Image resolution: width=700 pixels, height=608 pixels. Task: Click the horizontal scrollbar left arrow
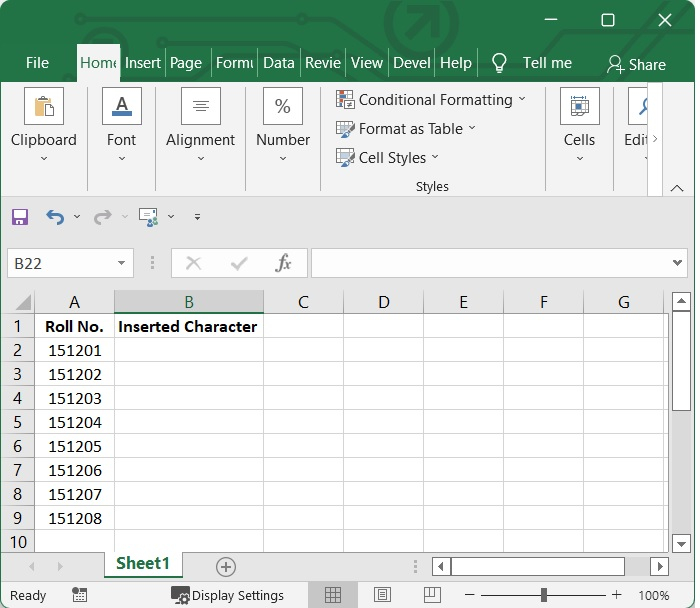click(441, 567)
